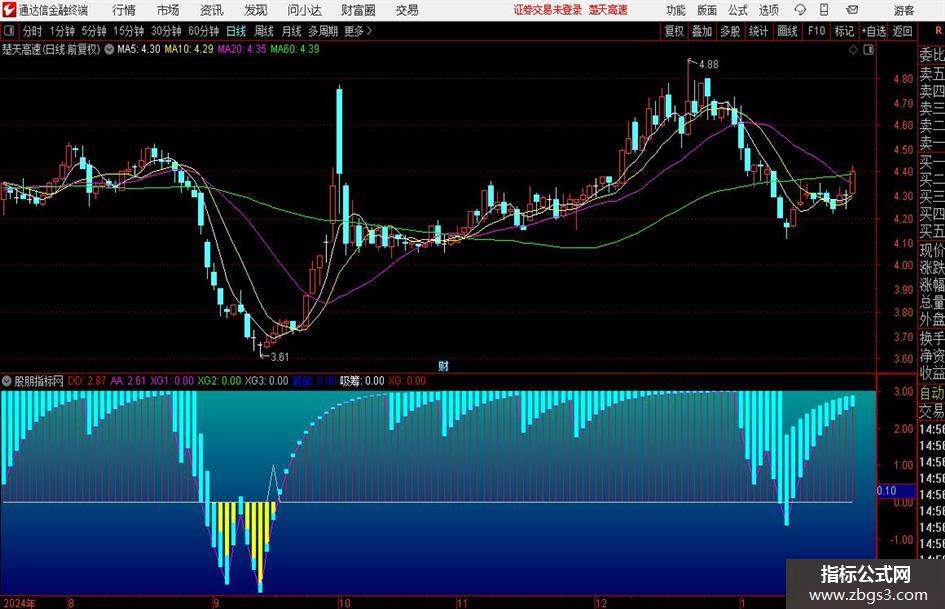The height and width of the screenshot is (609, 945).
Task: Add stock via +自选 button
Action: 874,31
